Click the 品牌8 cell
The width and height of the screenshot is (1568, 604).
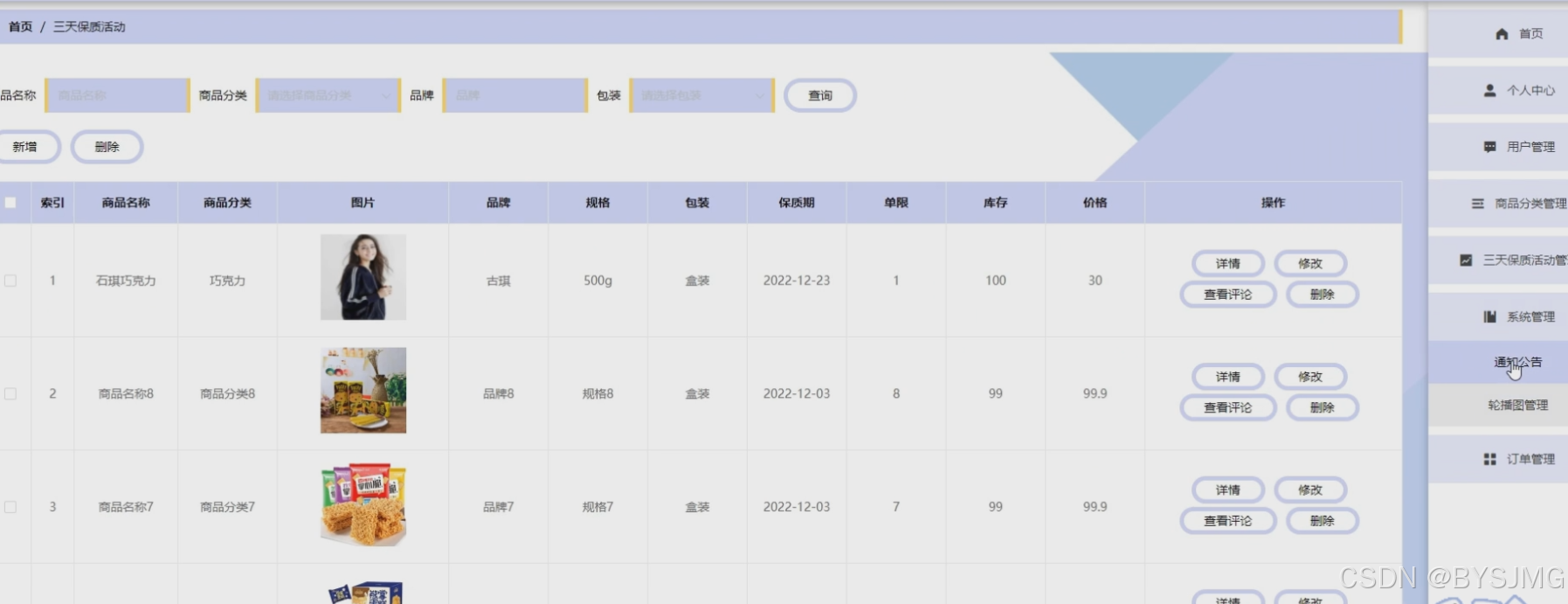click(498, 393)
